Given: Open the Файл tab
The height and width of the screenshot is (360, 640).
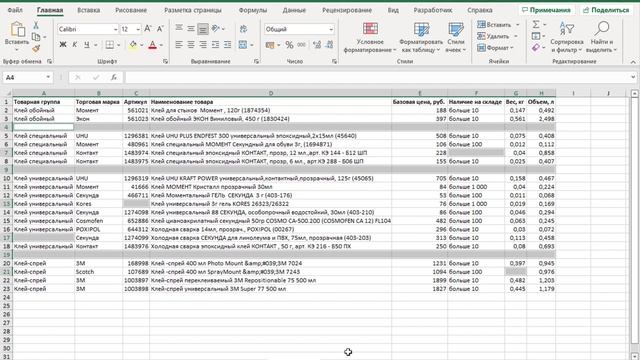Looking at the screenshot, I should (15, 10).
